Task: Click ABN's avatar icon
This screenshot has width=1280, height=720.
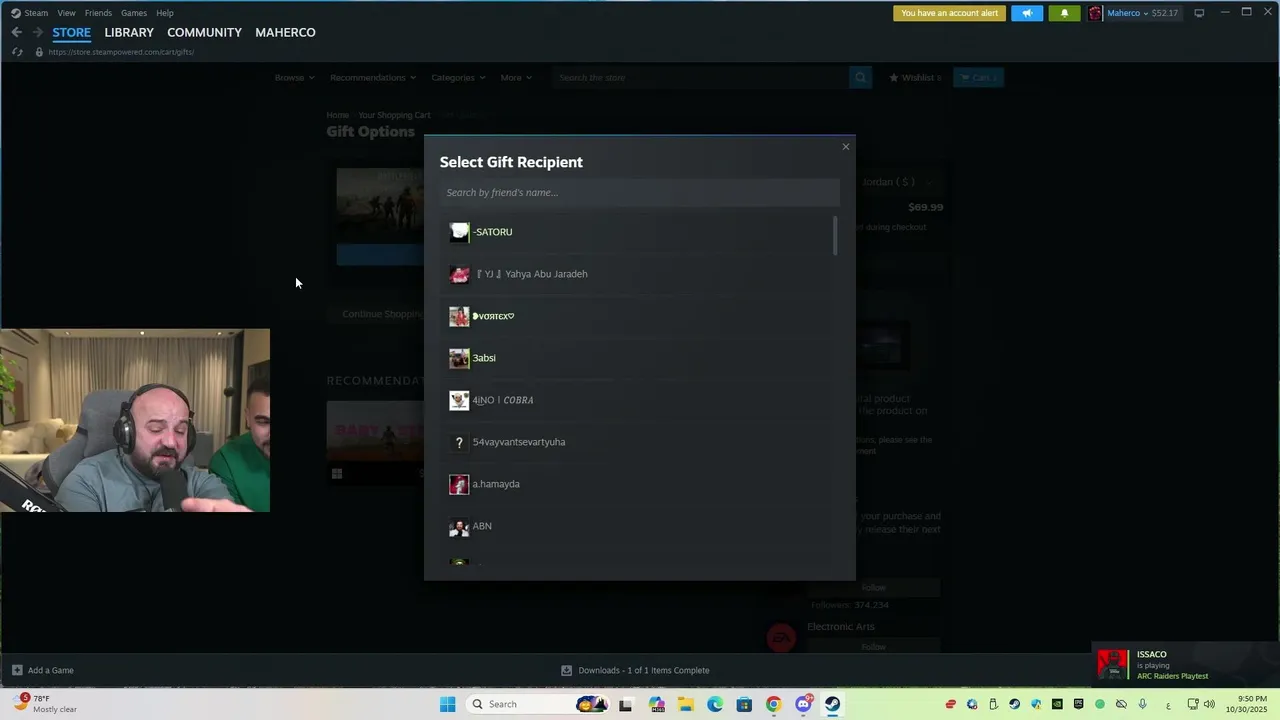Action: click(459, 526)
